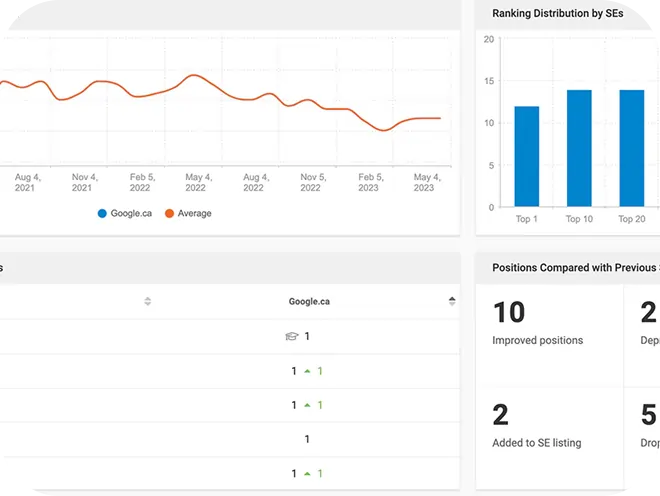660x496 pixels.
Task: Open the 2 Added to SE listing card
Action: [x=548, y=425]
